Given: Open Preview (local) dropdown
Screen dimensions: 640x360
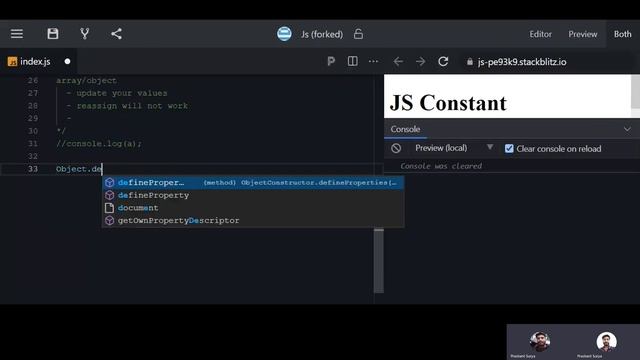Looking at the screenshot, I should coord(454,148).
